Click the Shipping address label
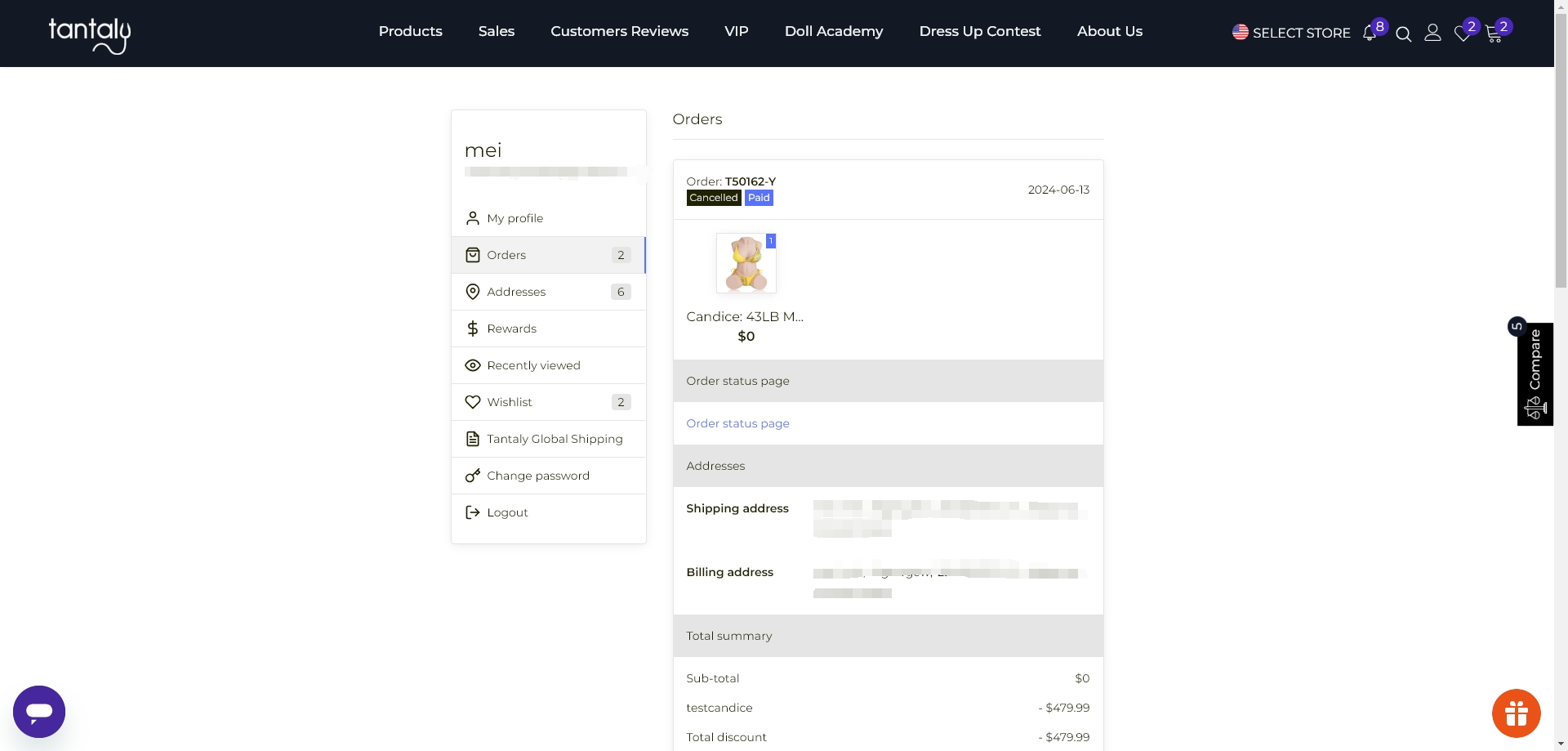The image size is (1568, 751). point(737,508)
